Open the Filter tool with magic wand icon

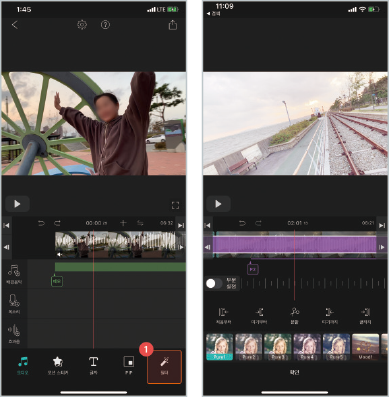coord(164,366)
